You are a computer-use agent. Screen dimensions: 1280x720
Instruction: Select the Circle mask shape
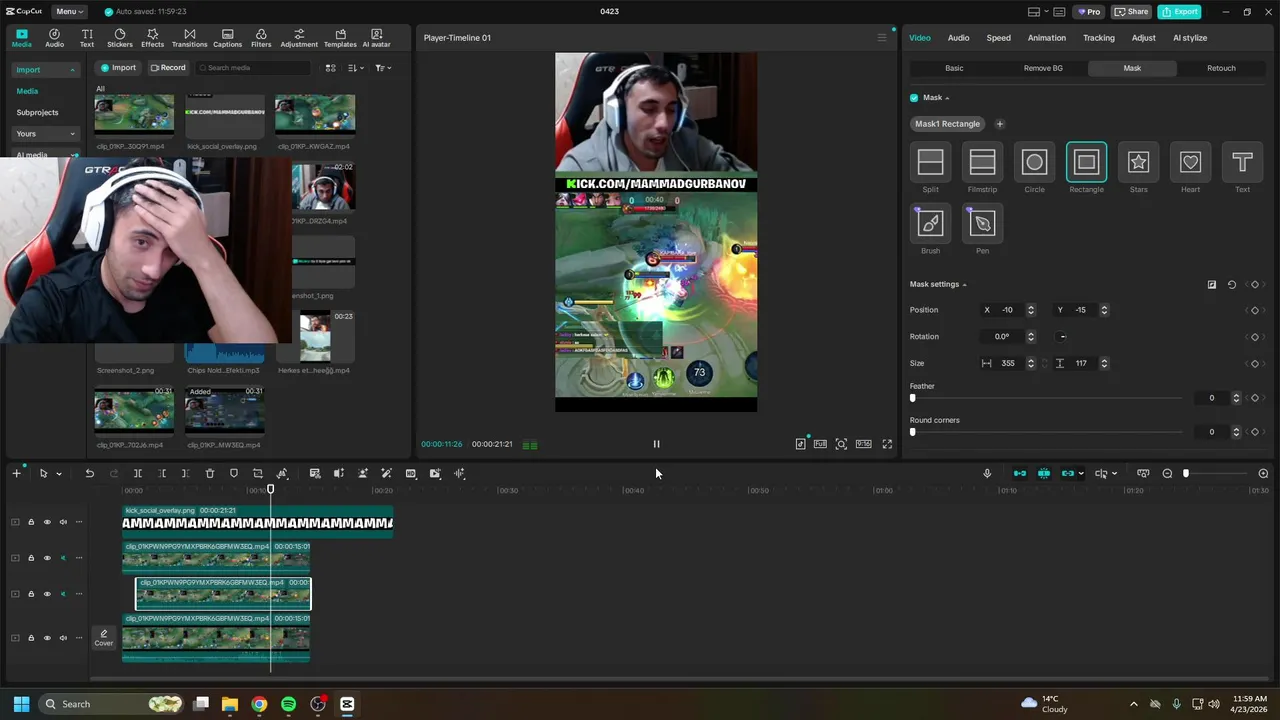pos(1034,162)
